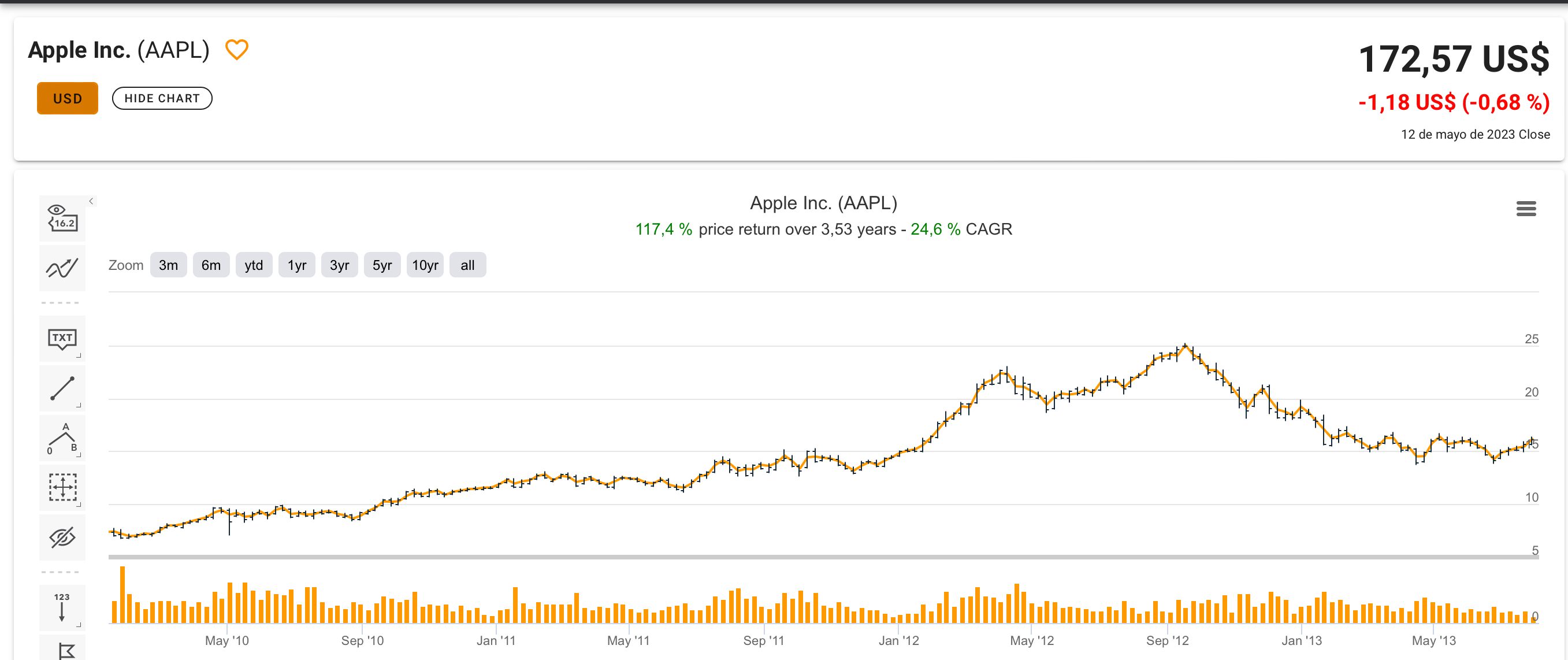Click the May '12 x-axis label
Image resolution: width=1568 pixels, height=660 pixels.
(x=1032, y=640)
